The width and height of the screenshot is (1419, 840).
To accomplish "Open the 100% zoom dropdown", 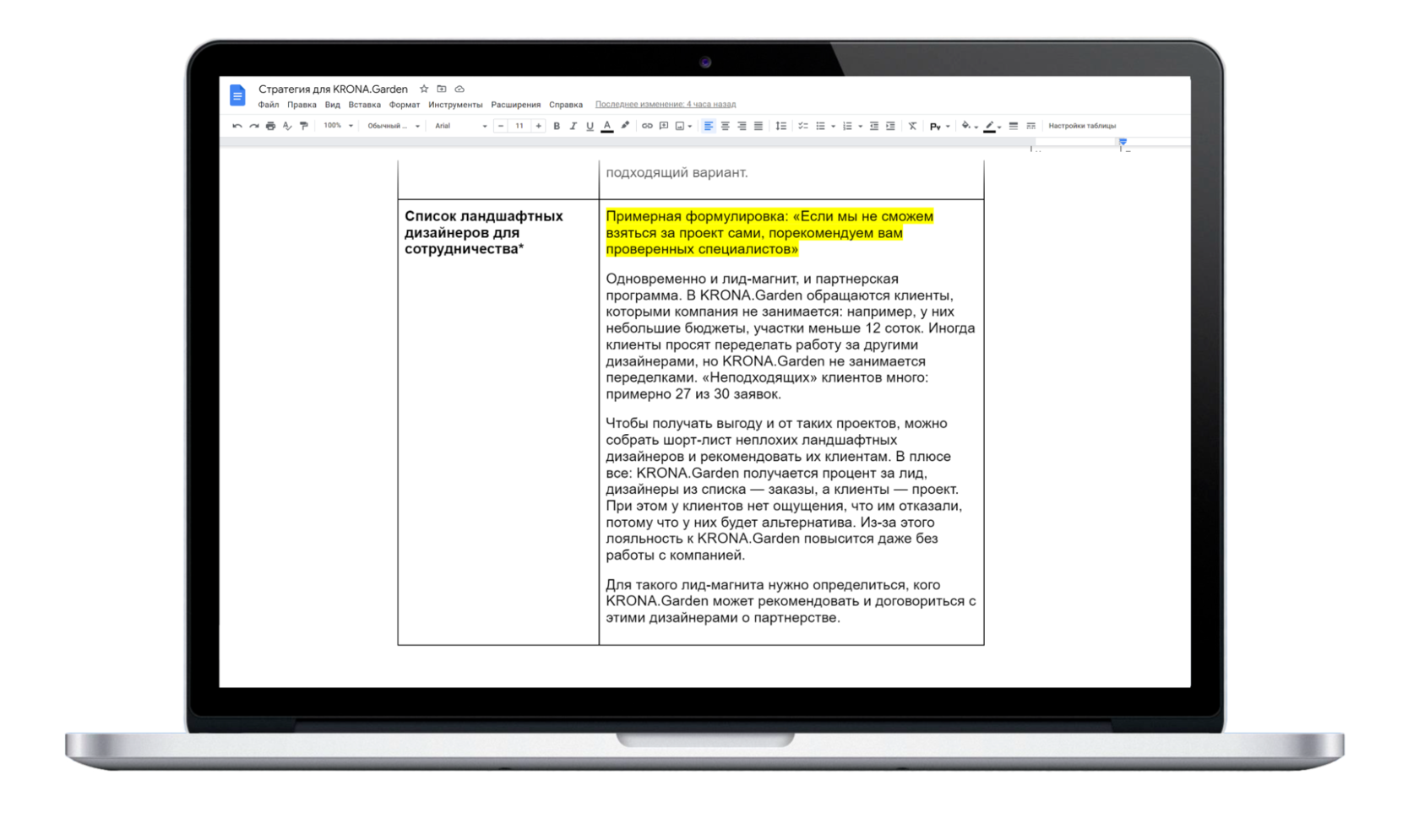I will [x=338, y=126].
